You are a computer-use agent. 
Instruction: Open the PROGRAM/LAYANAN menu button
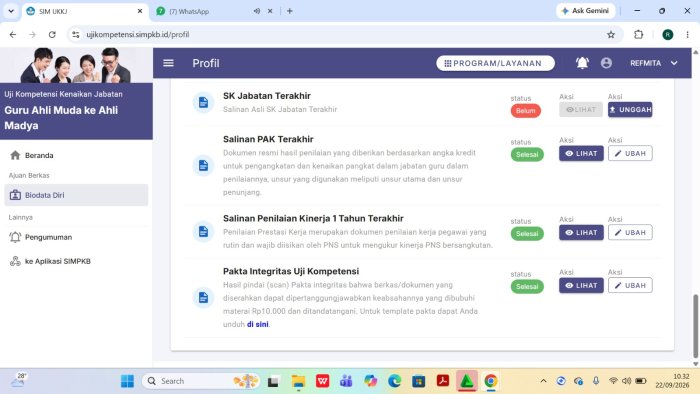click(x=496, y=63)
